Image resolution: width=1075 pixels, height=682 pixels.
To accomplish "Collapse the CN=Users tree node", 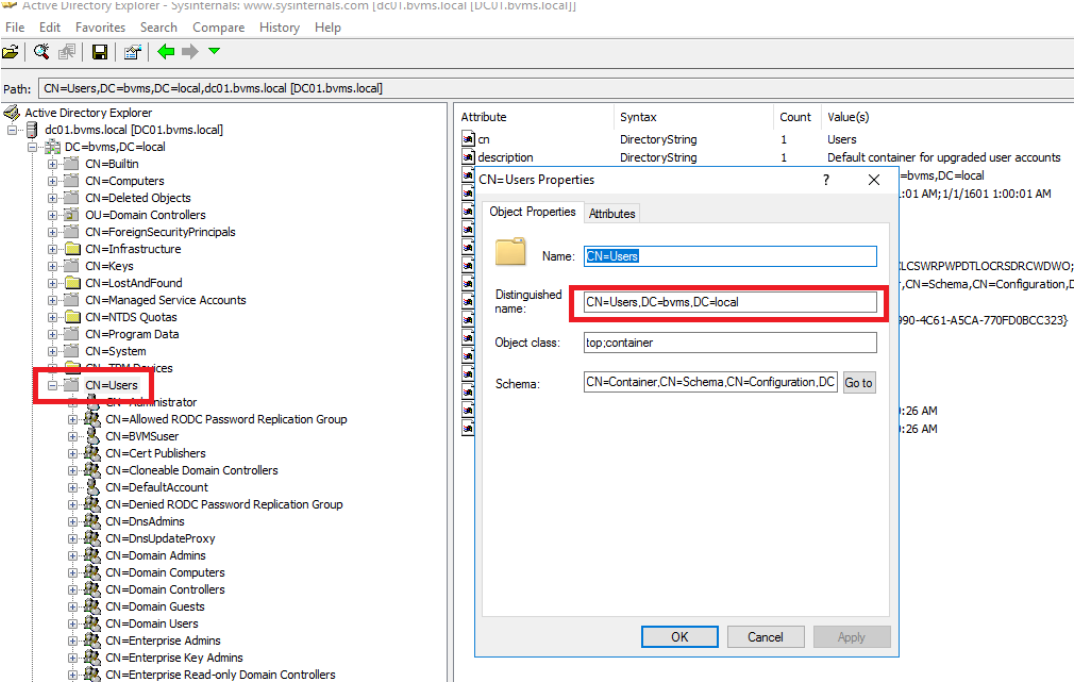I will (53, 385).
